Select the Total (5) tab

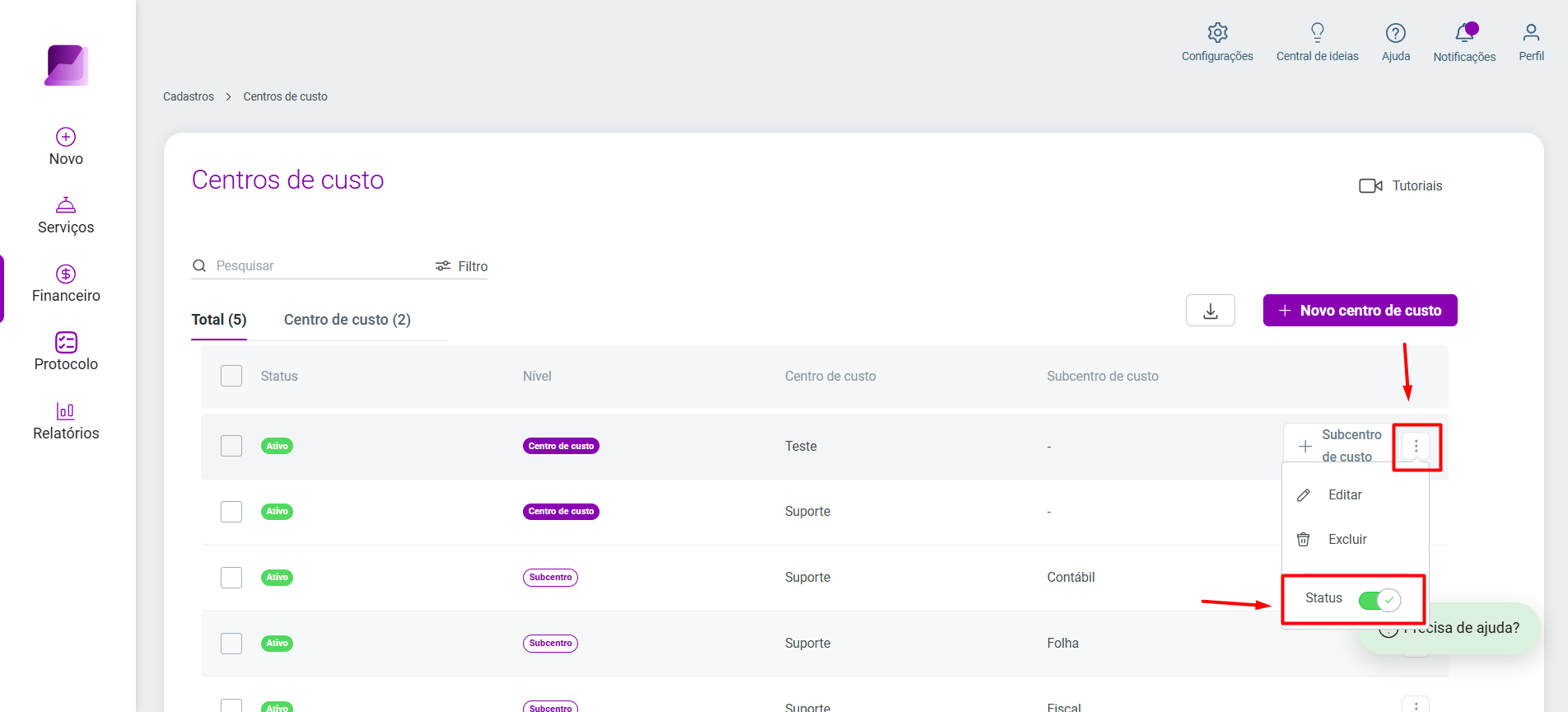click(x=219, y=320)
